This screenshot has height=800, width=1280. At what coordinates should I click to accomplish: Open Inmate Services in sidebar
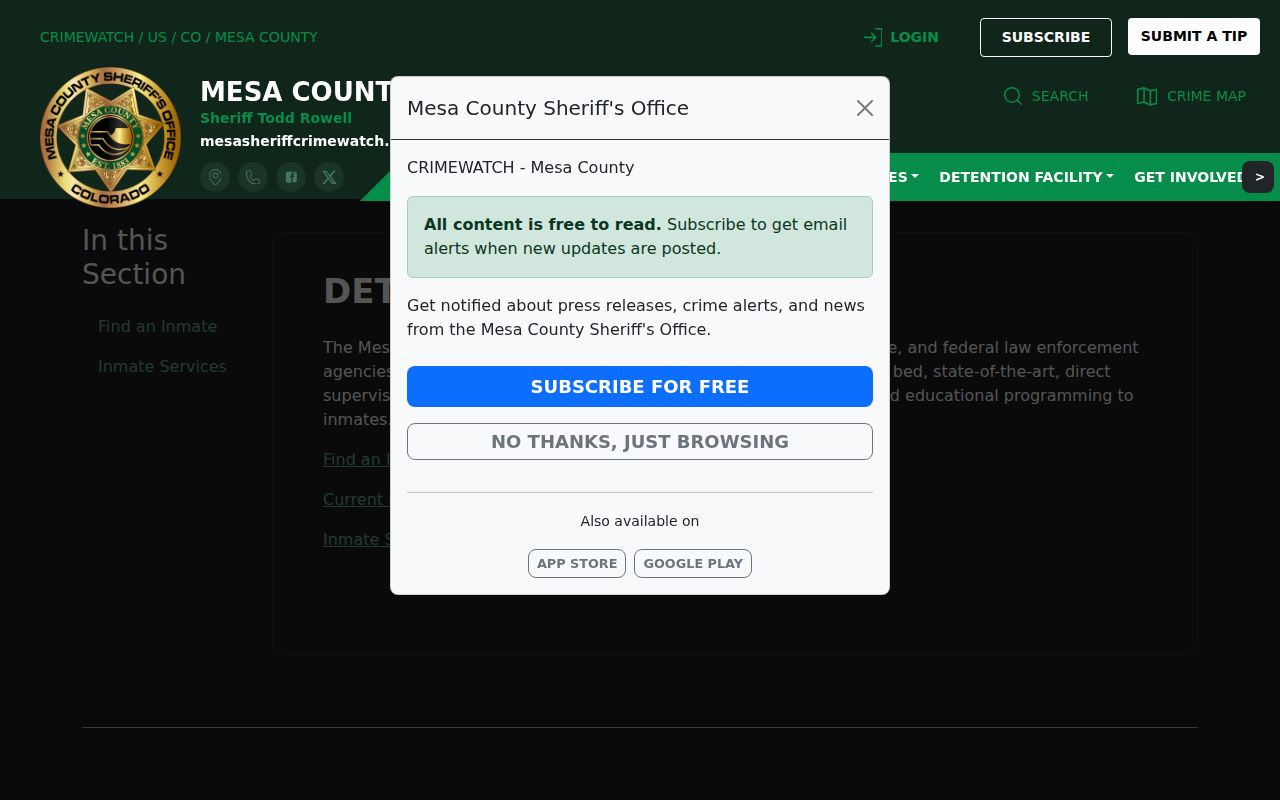(x=162, y=366)
